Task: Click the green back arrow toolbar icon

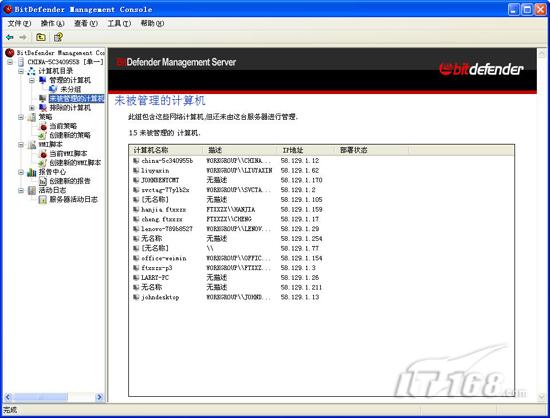Action: (x=10, y=37)
